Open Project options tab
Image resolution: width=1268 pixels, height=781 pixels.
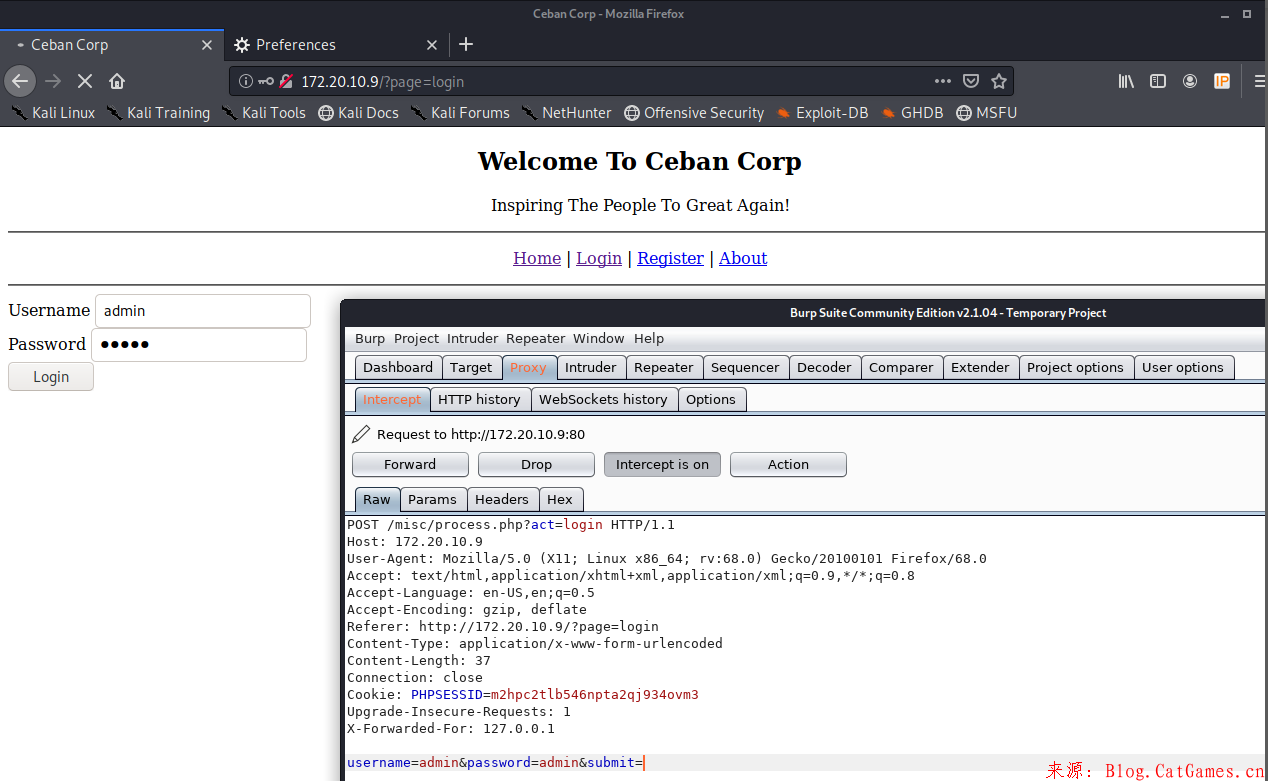click(x=1075, y=367)
